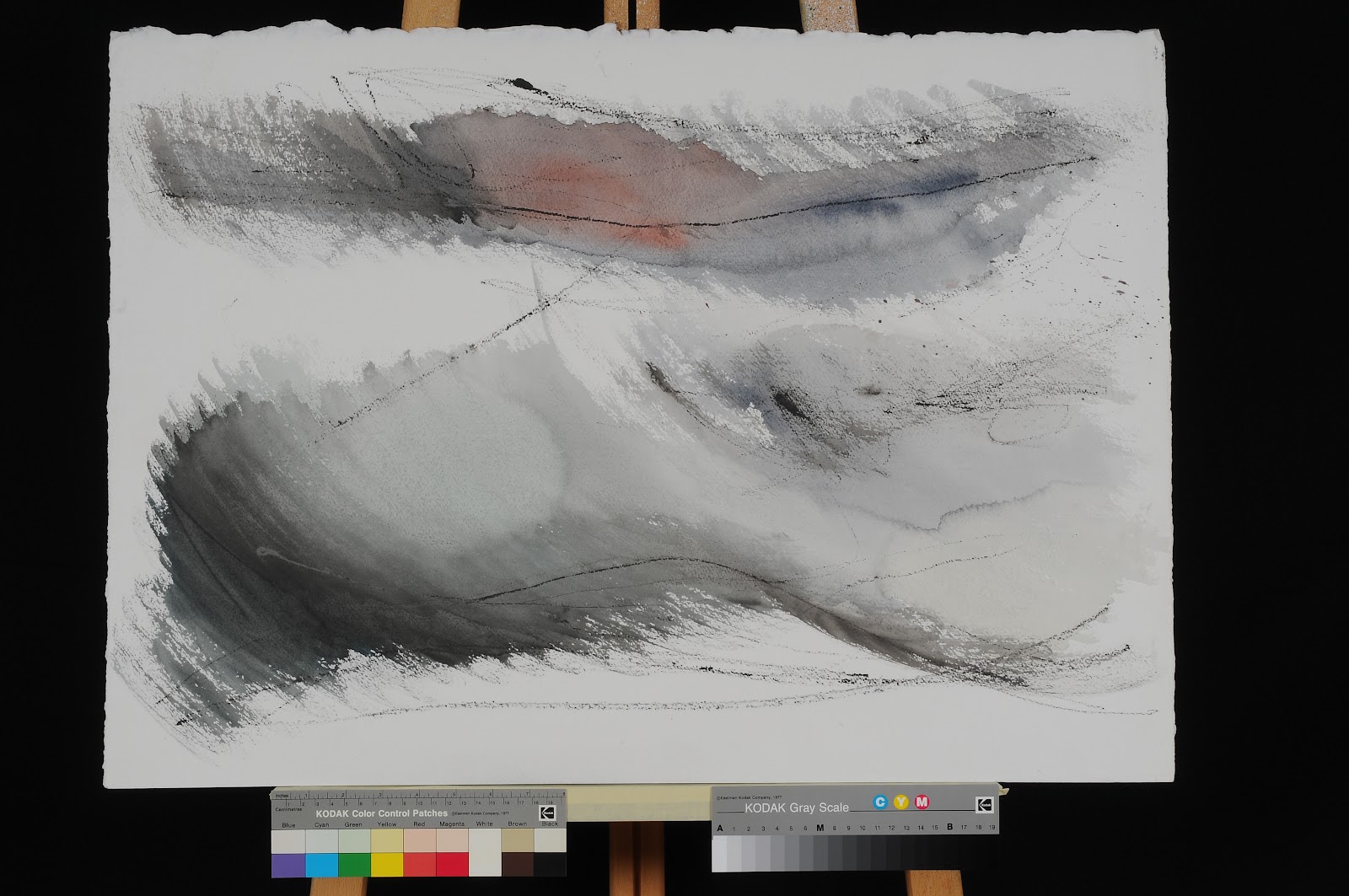The image size is (1349, 896).
Task: Click the "Yellow" patch label
Action: 387,824
